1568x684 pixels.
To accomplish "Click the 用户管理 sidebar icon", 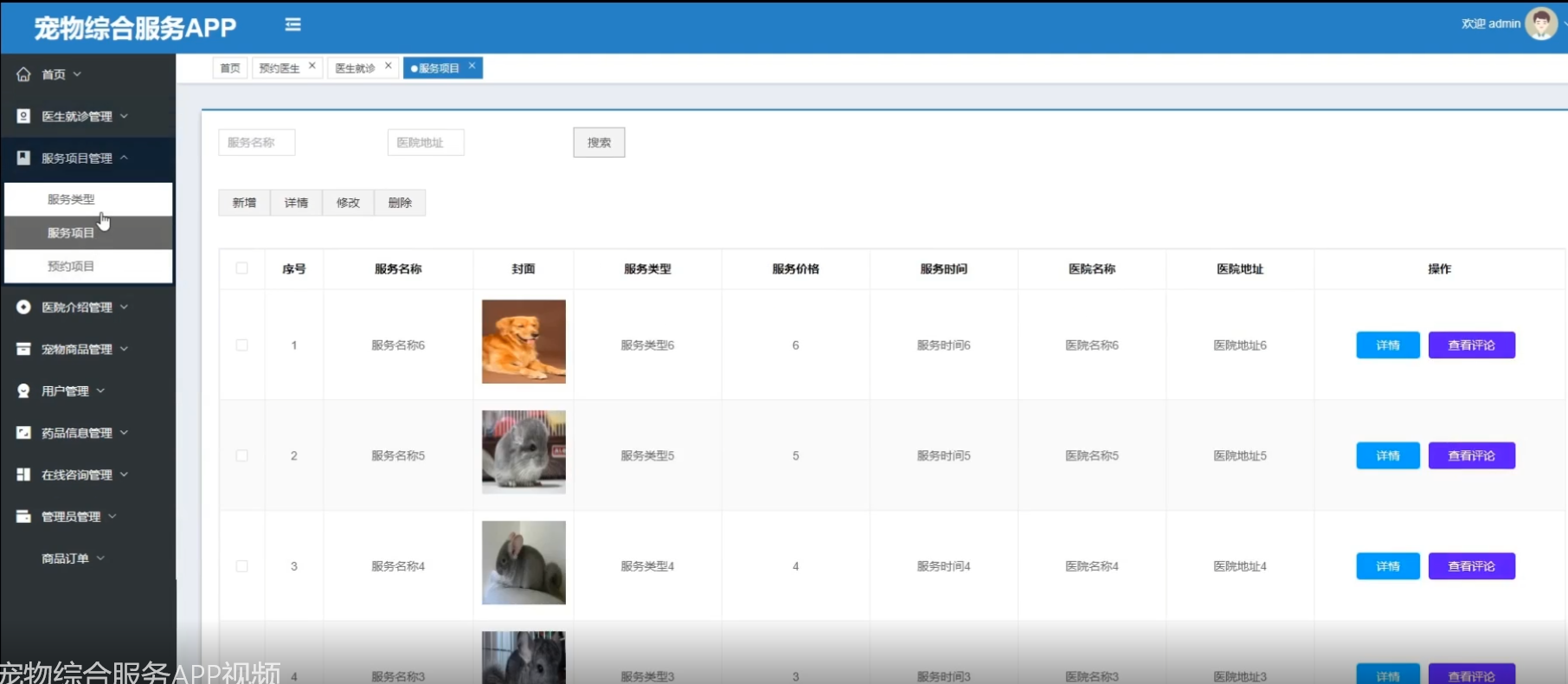I will [23, 390].
